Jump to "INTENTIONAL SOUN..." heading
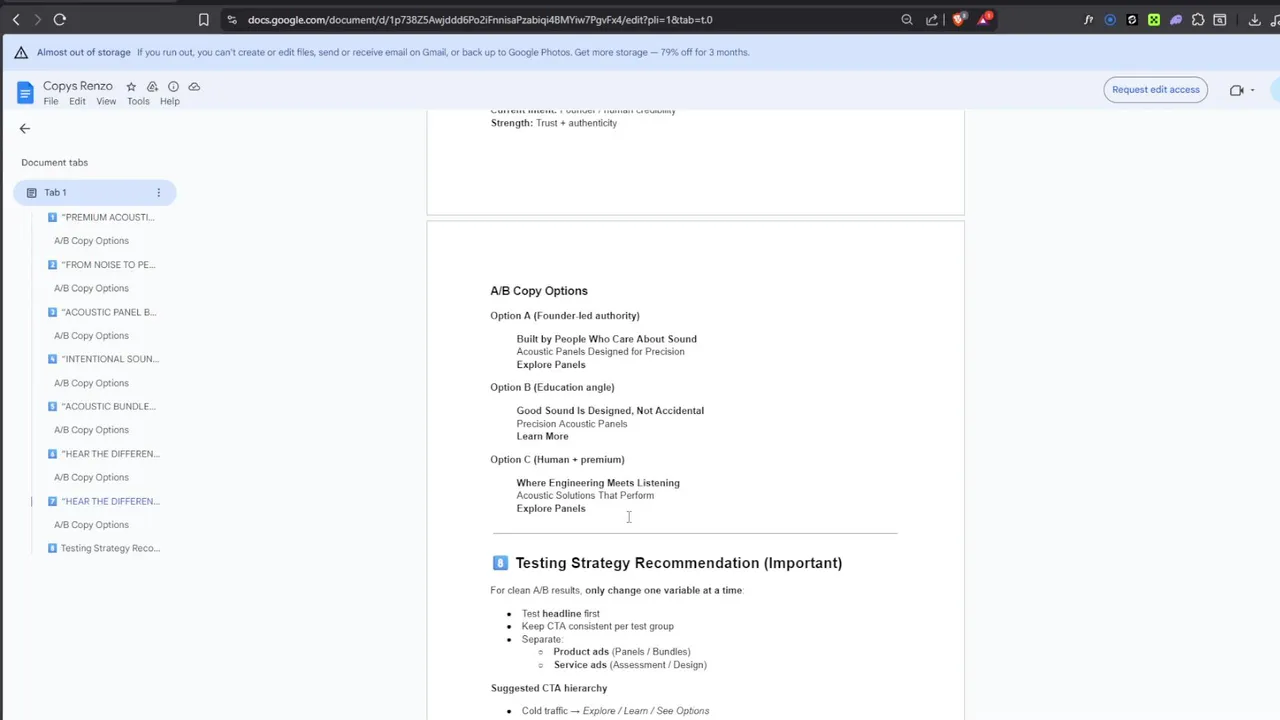The height and width of the screenshot is (720, 1280). [x=102, y=359]
